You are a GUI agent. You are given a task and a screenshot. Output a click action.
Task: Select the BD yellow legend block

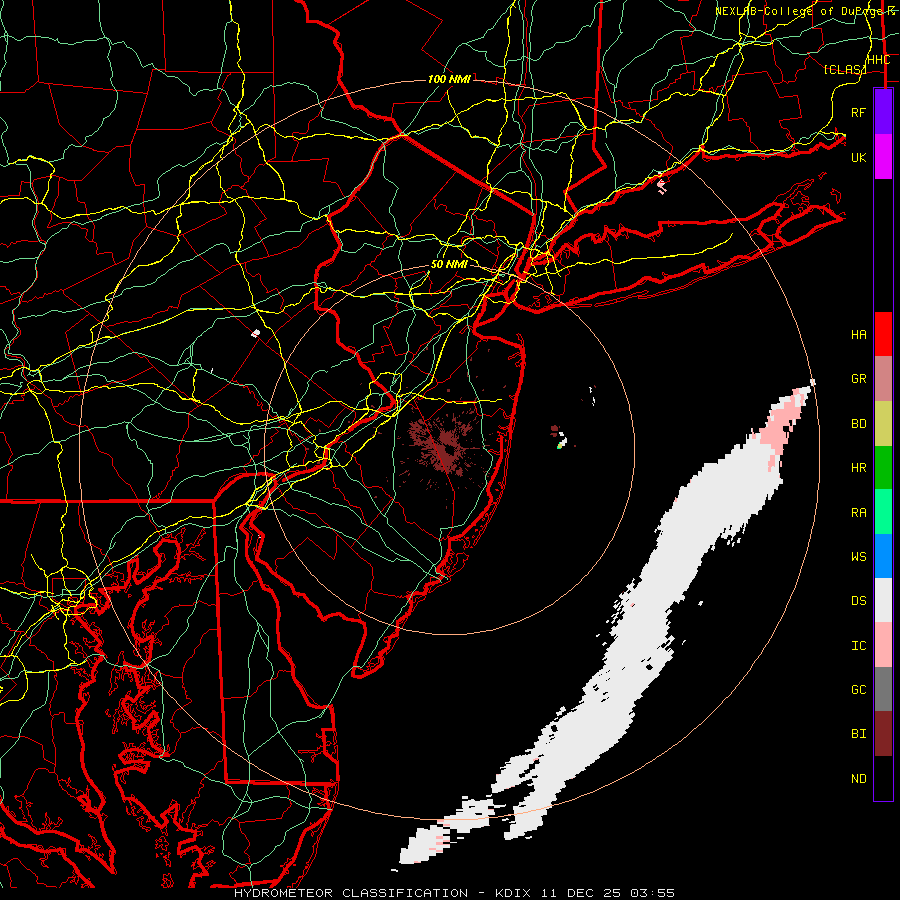883,424
